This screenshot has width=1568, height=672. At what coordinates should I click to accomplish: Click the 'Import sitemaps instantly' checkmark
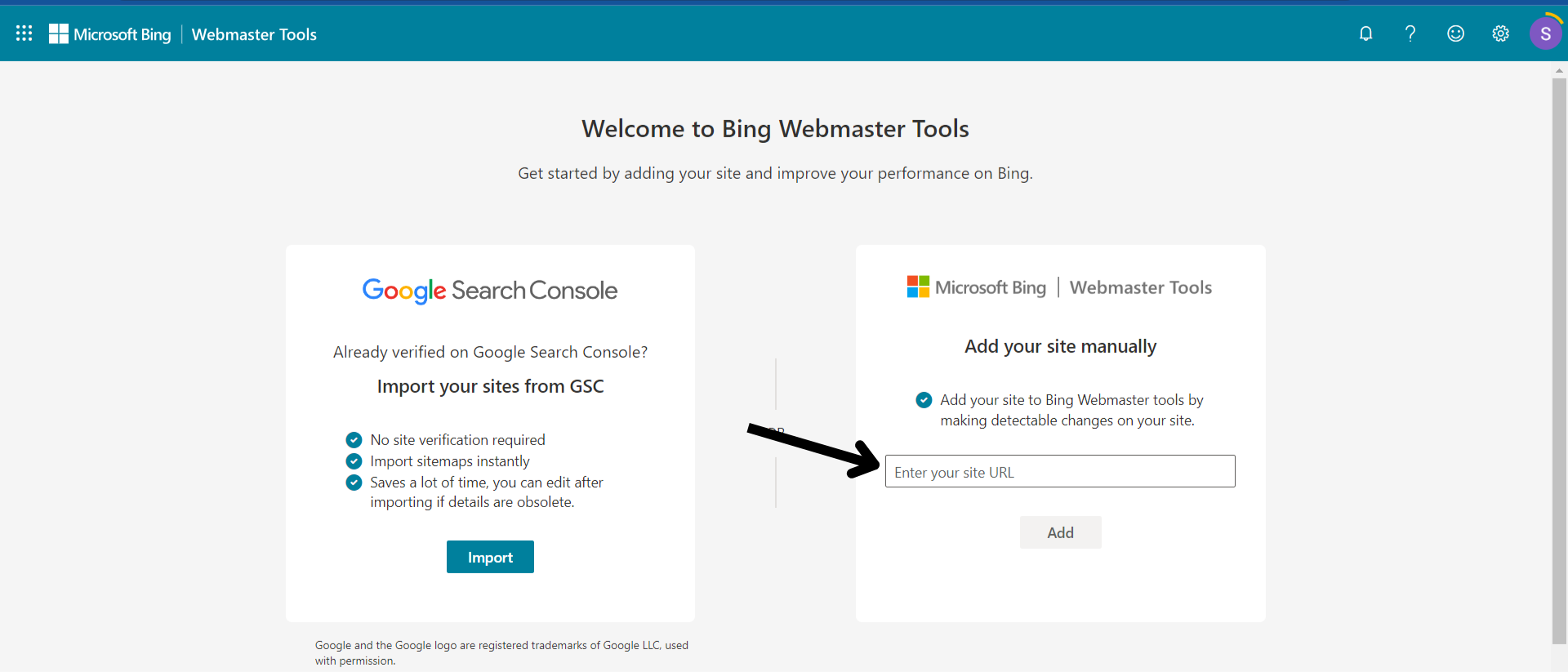click(354, 461)
